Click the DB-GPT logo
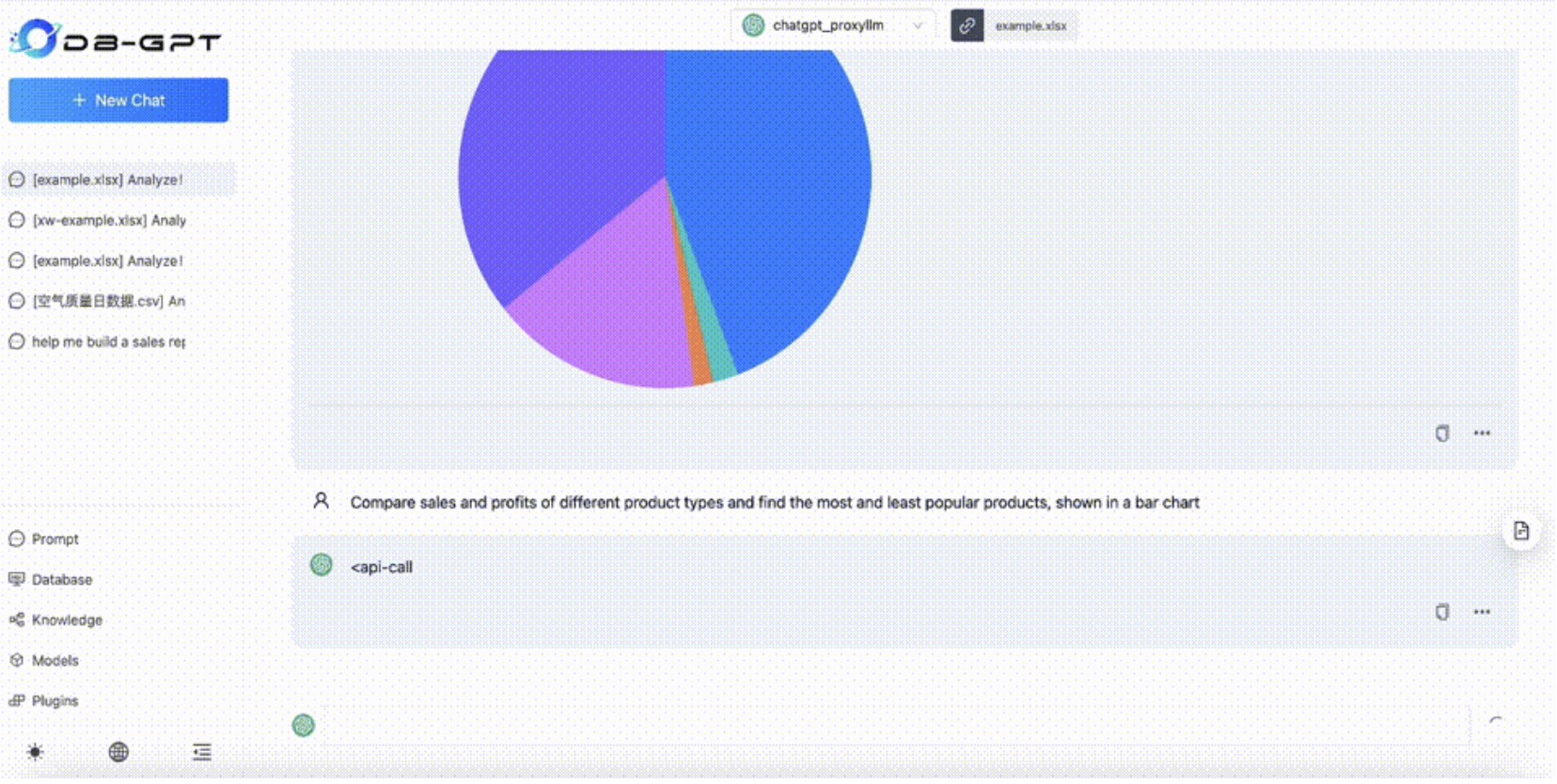This screenshot has height=784, width=1557. pyautogui.click(x=115, y=39)
